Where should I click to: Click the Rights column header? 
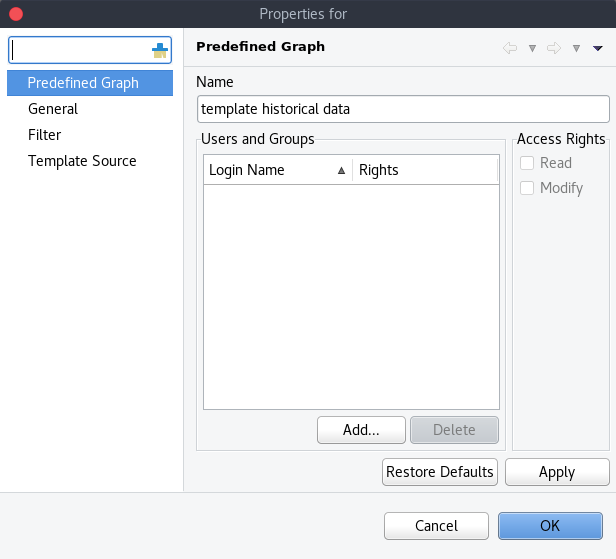click(x=425, y=170)
